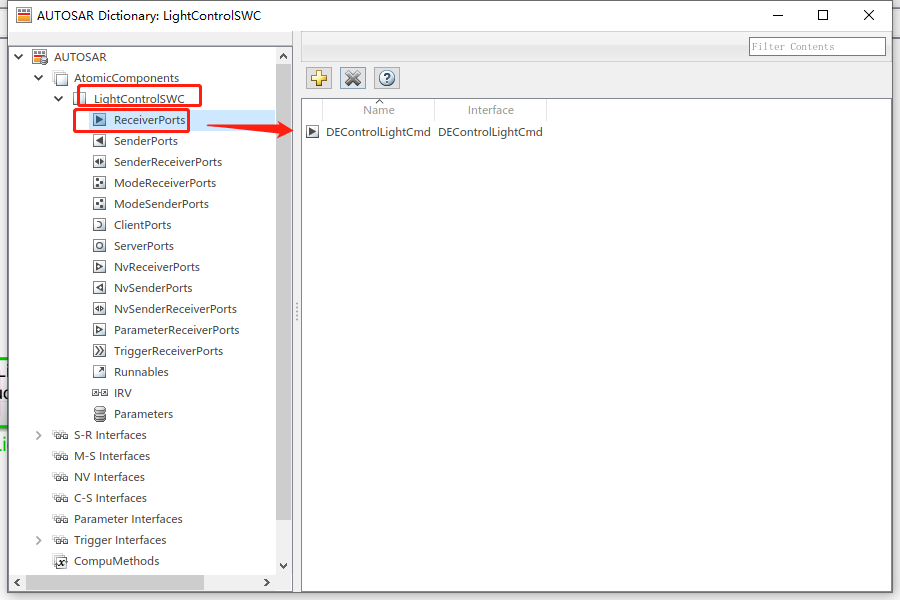This screenshot has height=600, width=900.
Task: Select the IRV tree item
Action: [x=123, y=393]
